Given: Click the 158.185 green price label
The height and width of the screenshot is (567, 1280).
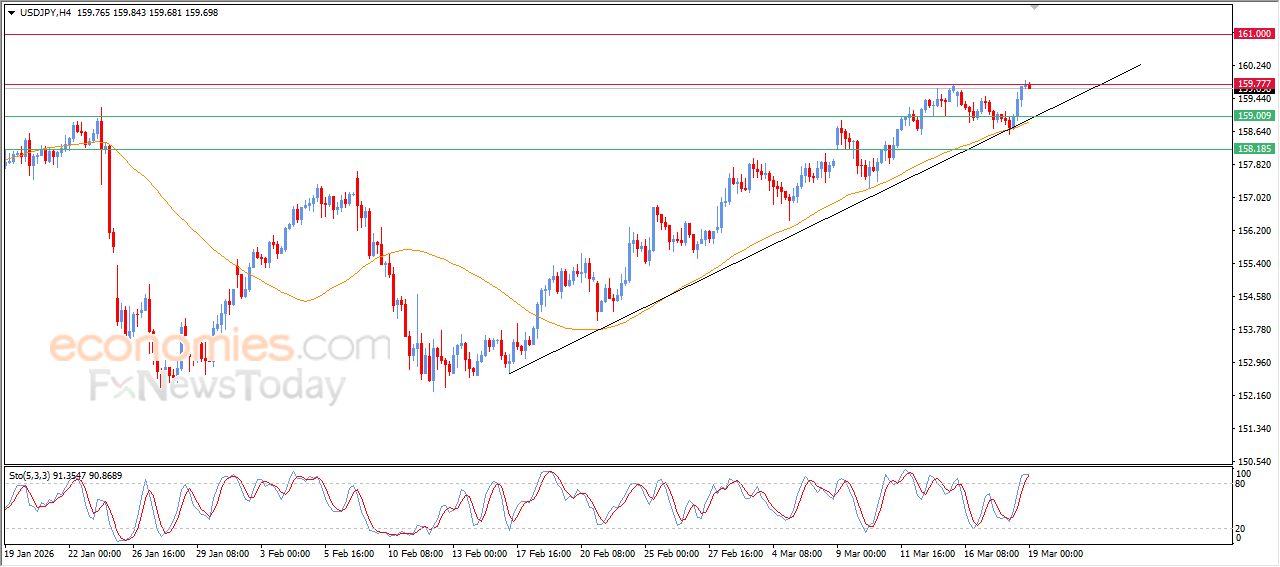Looking at the screenshot, I should click(x=1254, y=149).
